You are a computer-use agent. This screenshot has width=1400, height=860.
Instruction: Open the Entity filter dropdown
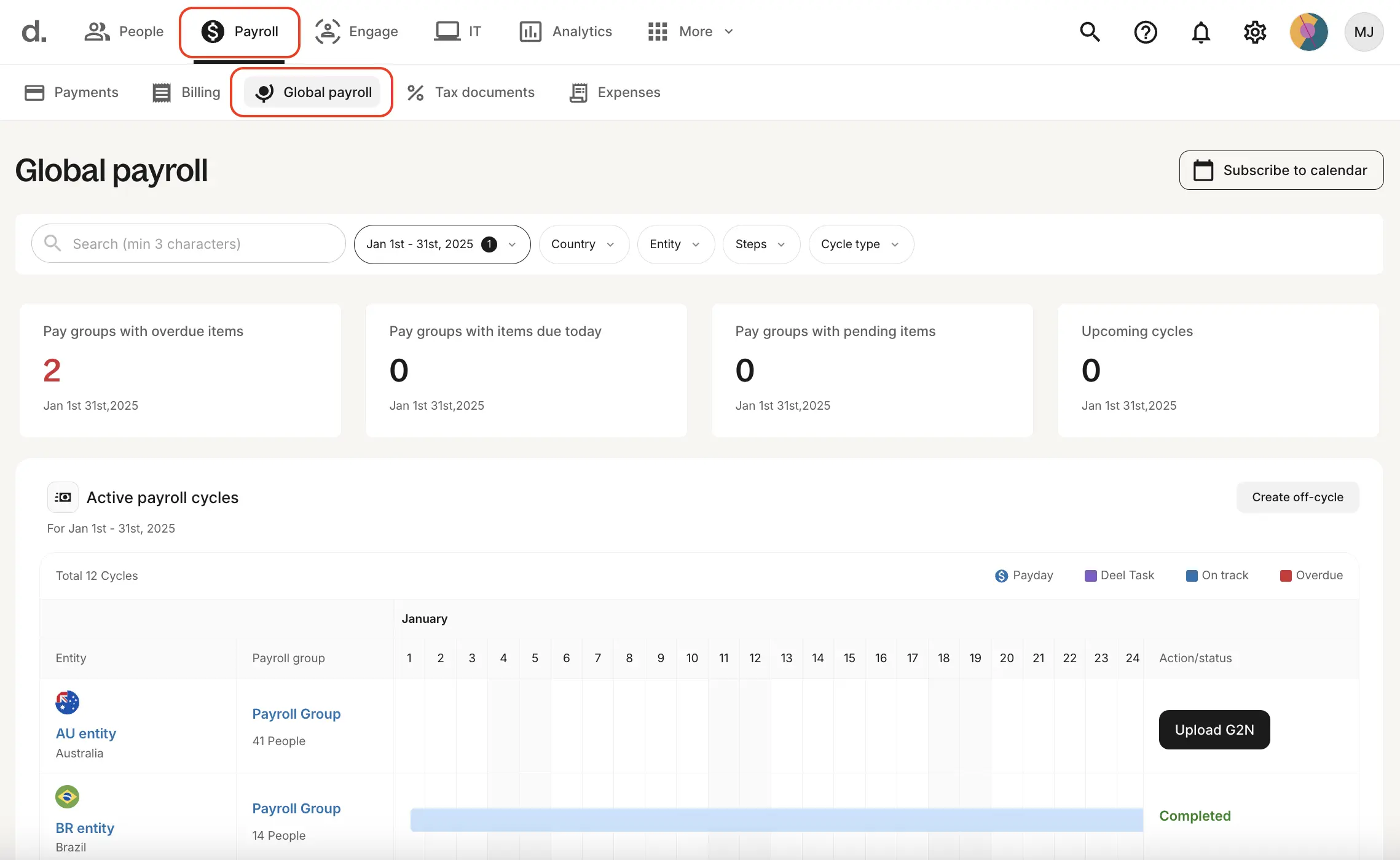(x=675, y=244)
